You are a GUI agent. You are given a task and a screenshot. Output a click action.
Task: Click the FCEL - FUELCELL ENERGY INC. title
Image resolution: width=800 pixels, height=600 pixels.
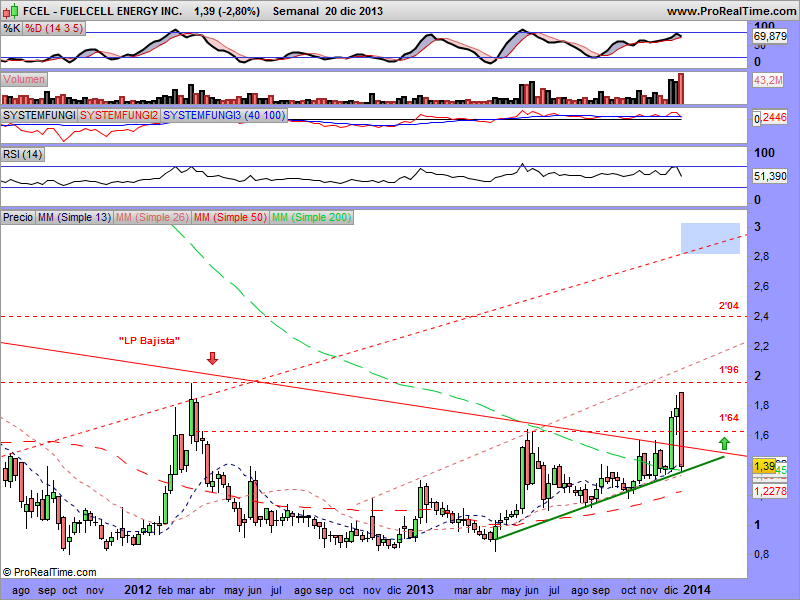pyautogui.click(x=102, y=11)
